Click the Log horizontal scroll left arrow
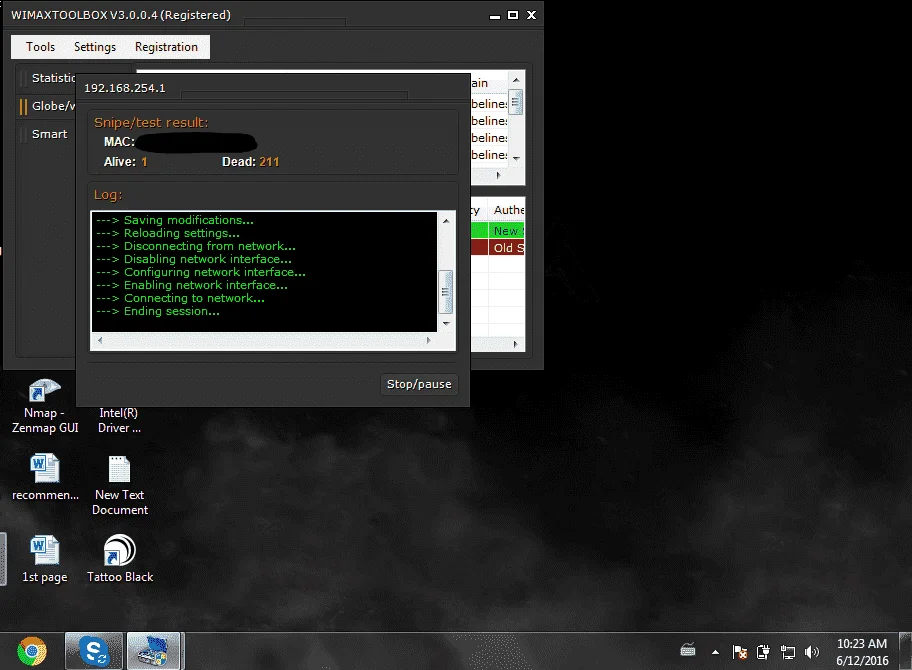 click(x=100, y=340)
